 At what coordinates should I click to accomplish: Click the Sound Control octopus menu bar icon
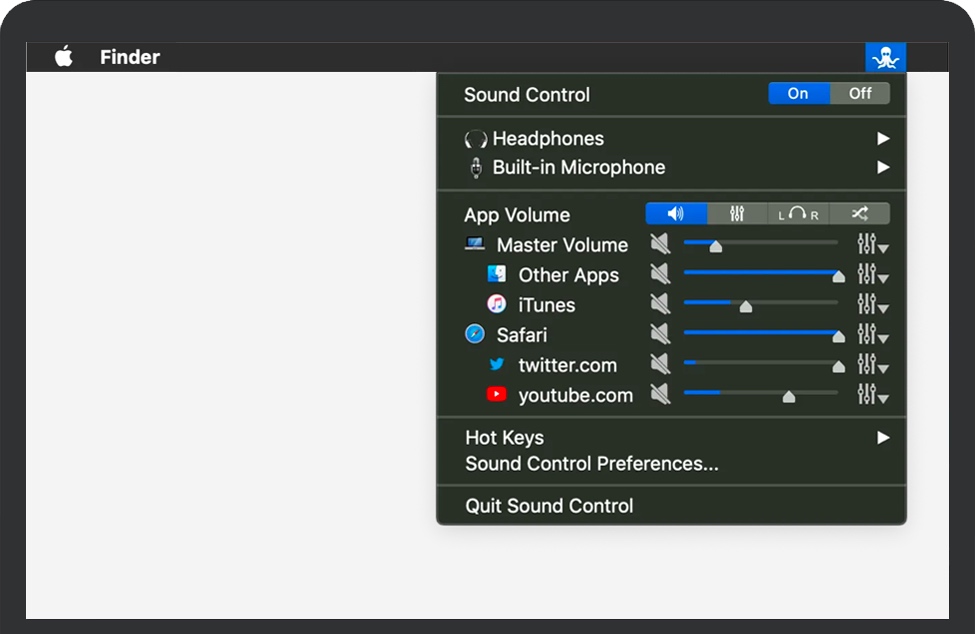tap(885, 57)
